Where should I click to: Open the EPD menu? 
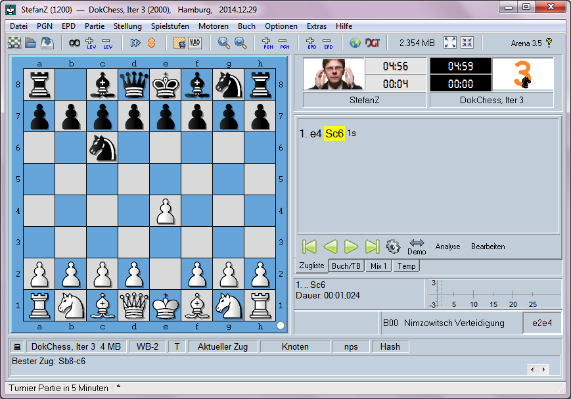pyautogui.click(x=68, y=26)
